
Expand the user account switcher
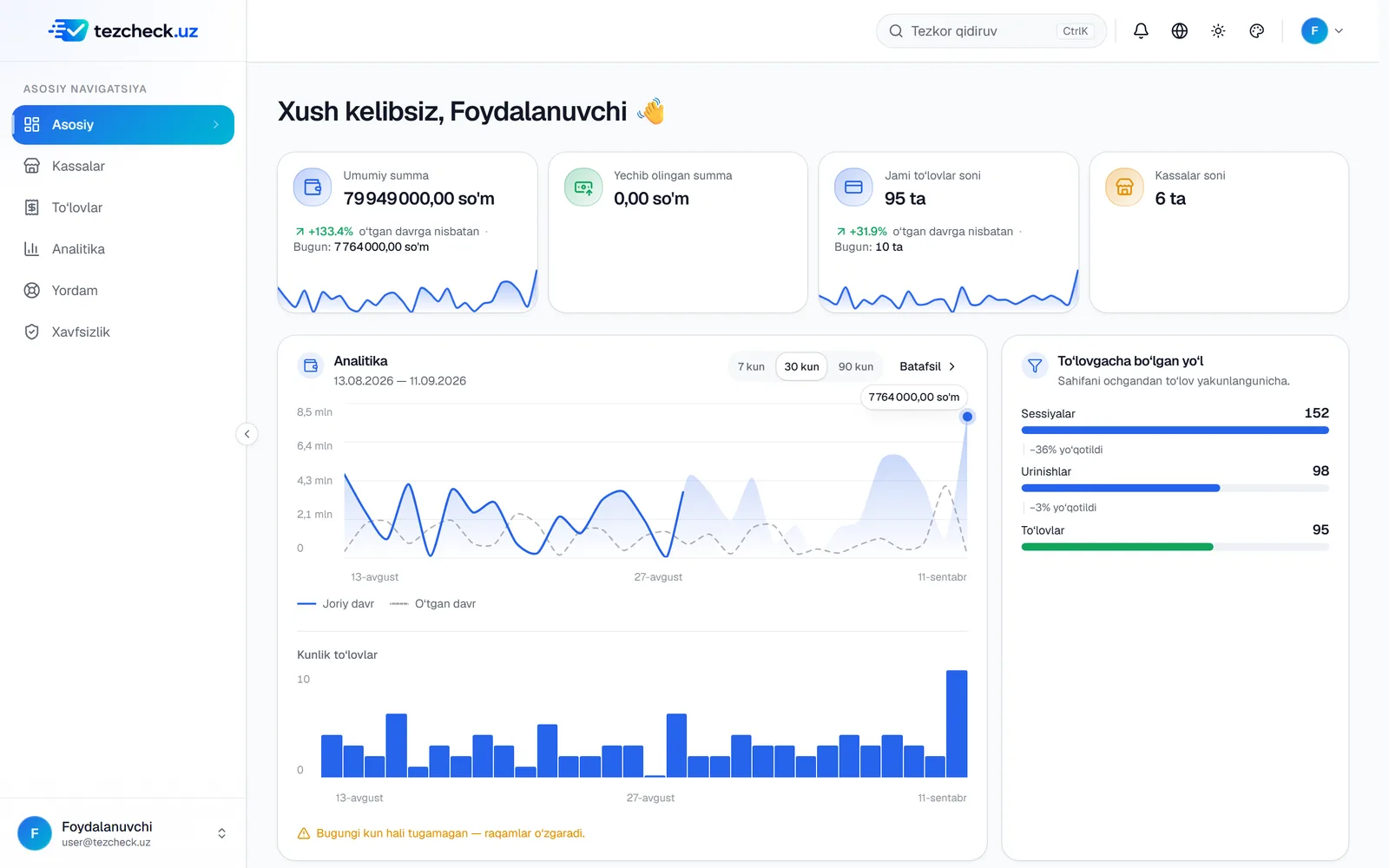(x=123, y=833)
